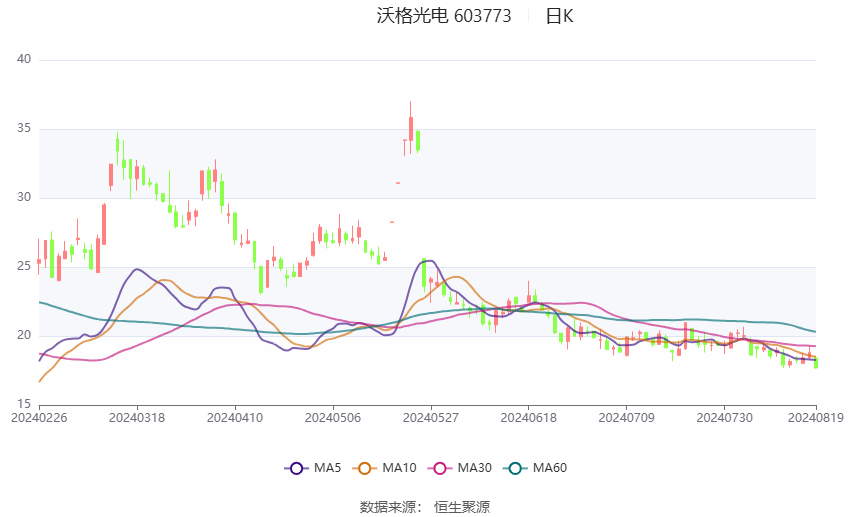The height and width of the screenshot is (517, 850).
Task: Toggle the MA5 legend series
Action: pos(313,468)
